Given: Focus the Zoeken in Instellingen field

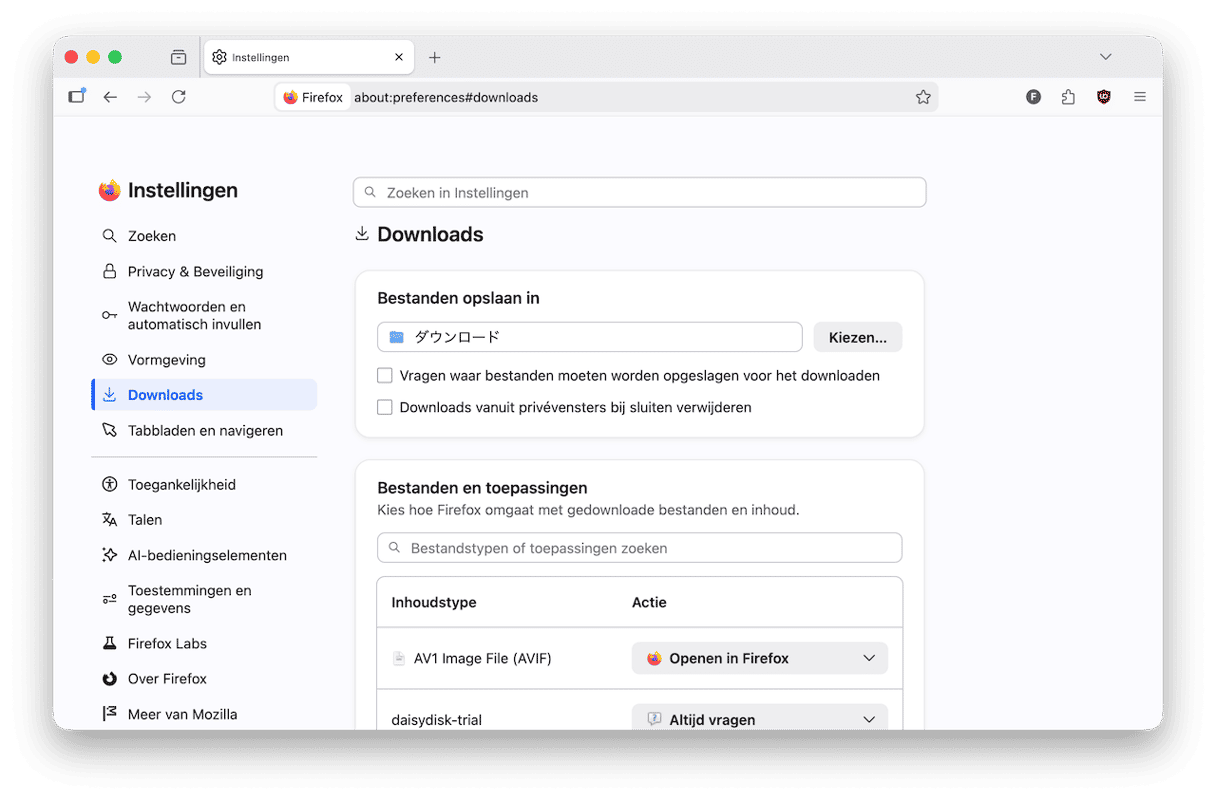Looking at the screenshot, I should tap(640, 192).
